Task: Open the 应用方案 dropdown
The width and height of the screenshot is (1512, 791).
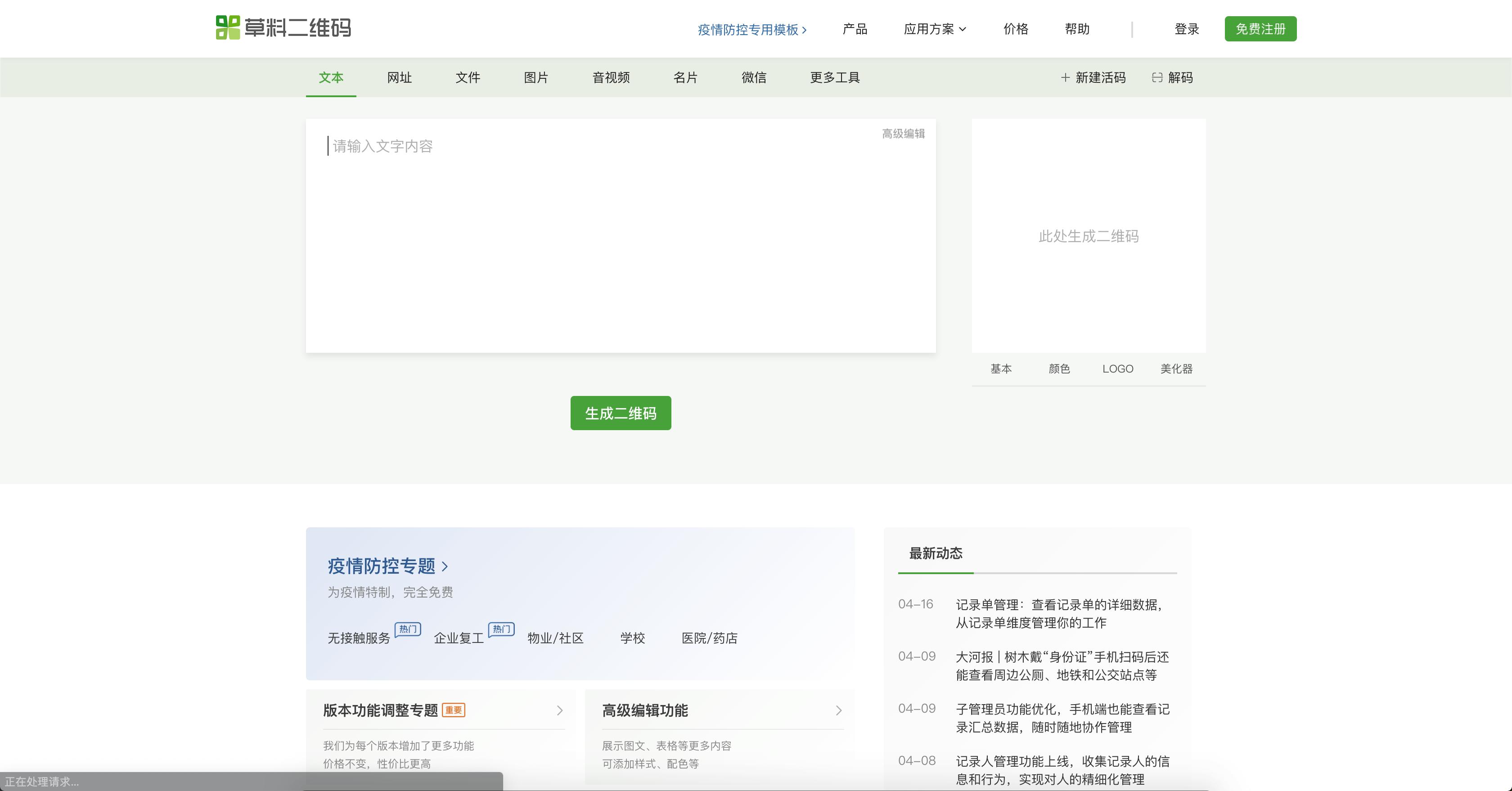Action: (933, 29)
